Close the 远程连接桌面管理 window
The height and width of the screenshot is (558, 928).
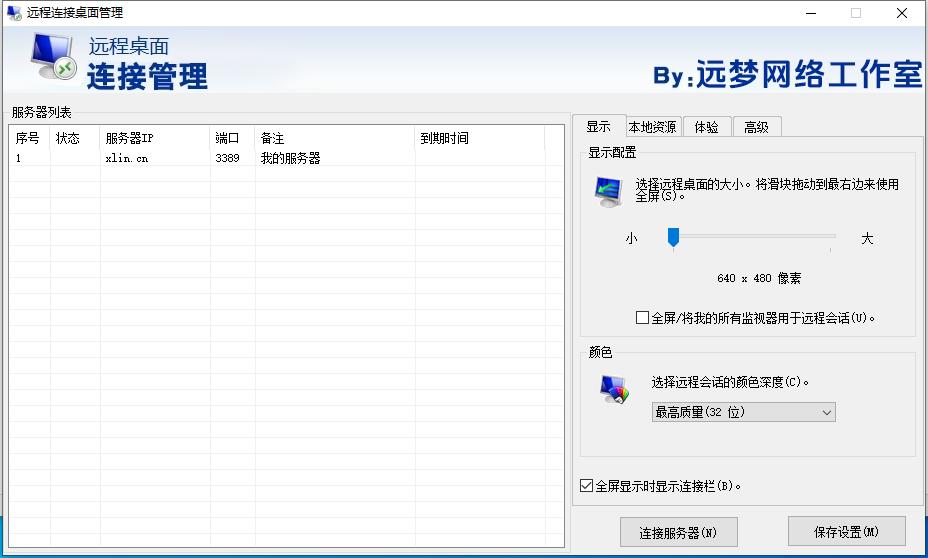click(x=902, y=13)
